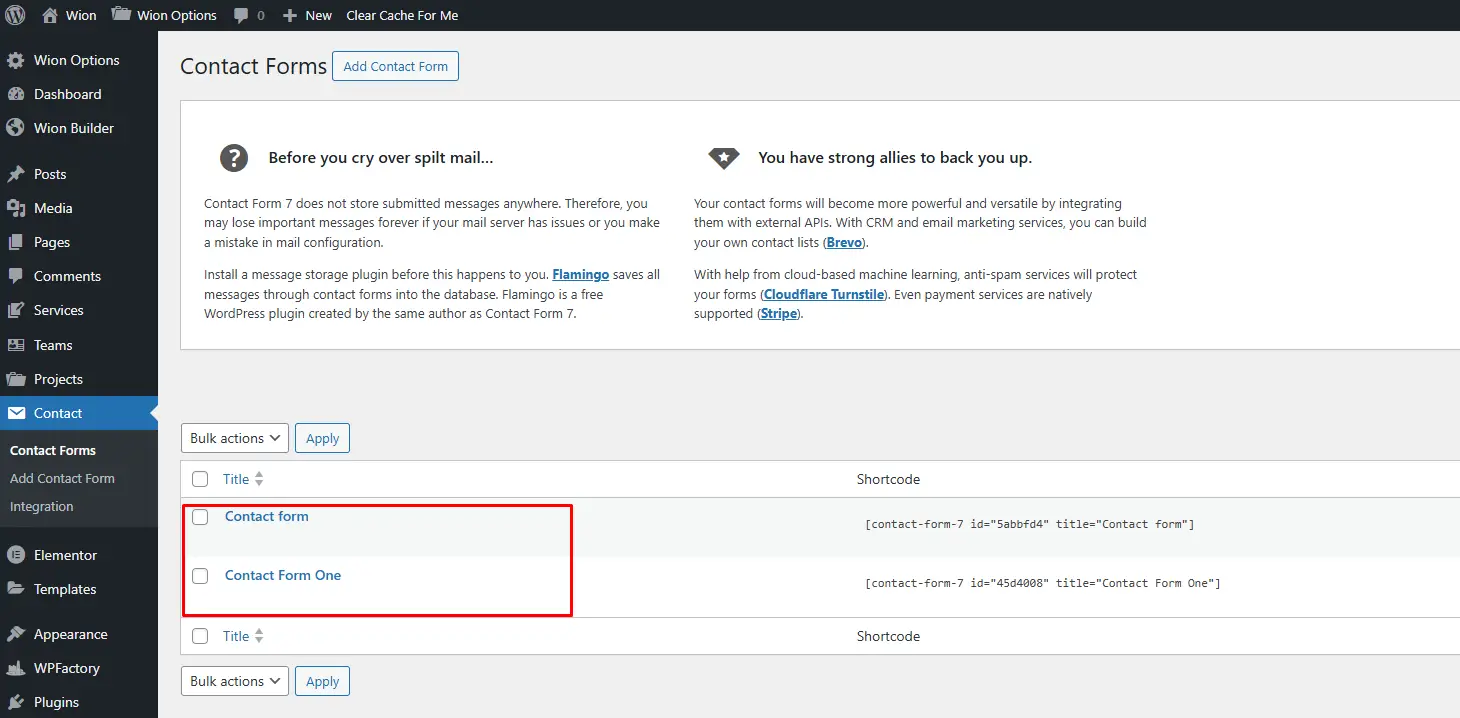The height and width of the screenshot is (718, 1460).
Task: Open the Wion home icon
Action: 50,15
